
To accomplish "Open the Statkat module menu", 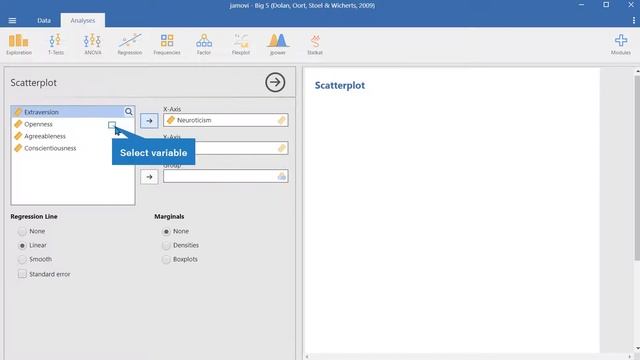I will [315, 44].
